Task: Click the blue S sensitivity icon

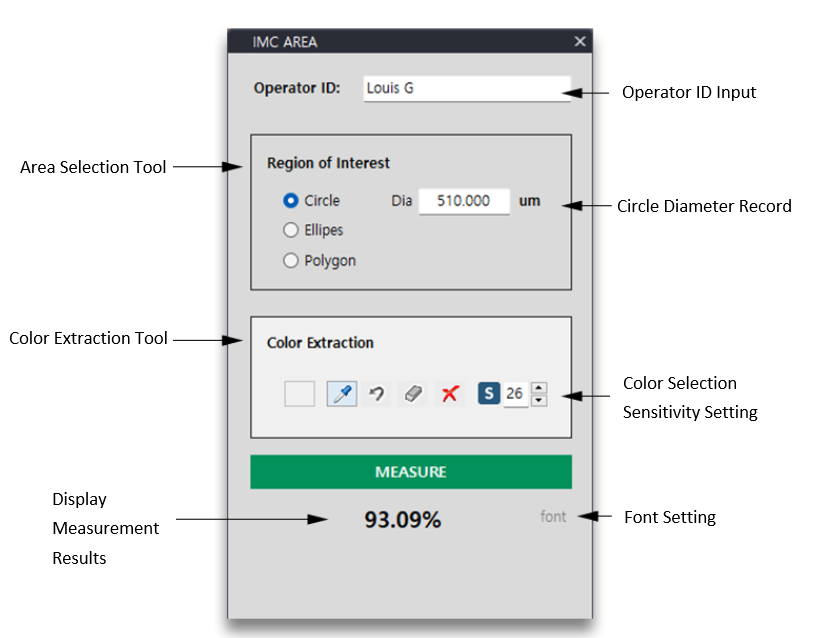Action: (489, 393)
